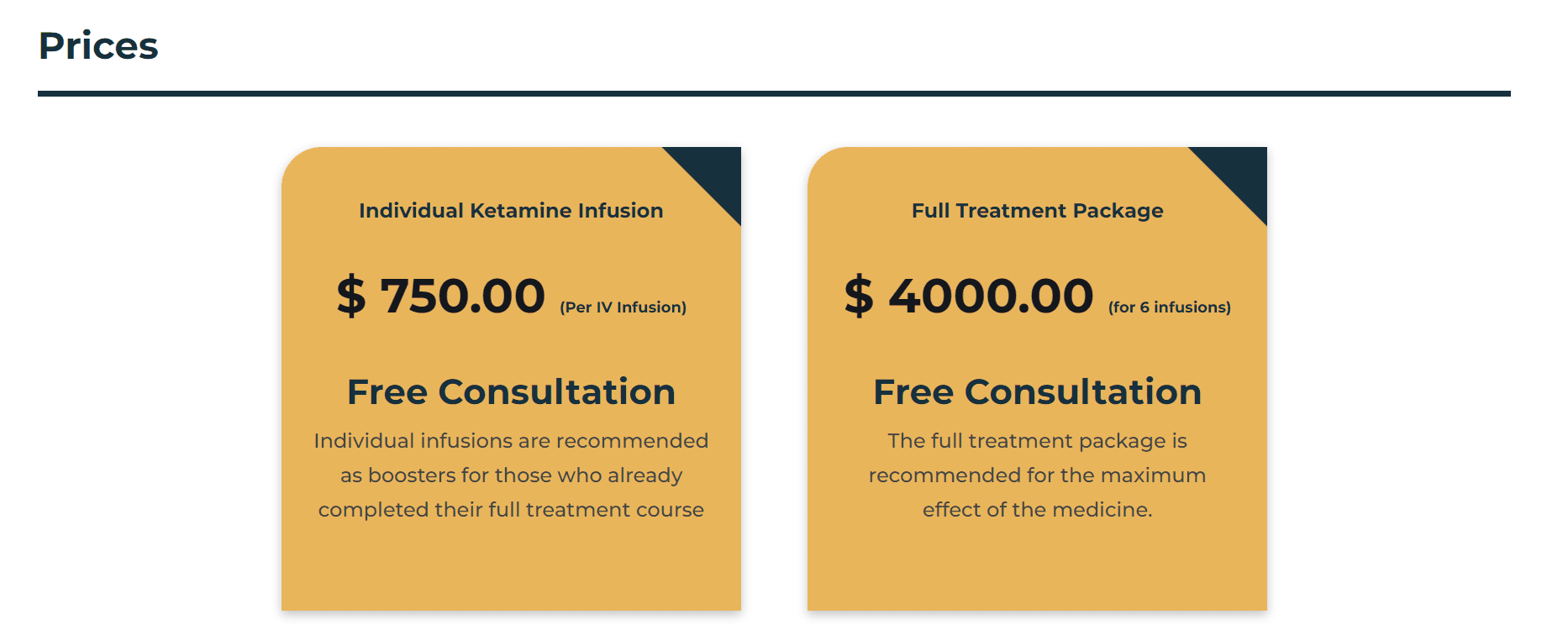
Task: Click the text 'completed their full treatment course'
Action: [511, 510]
